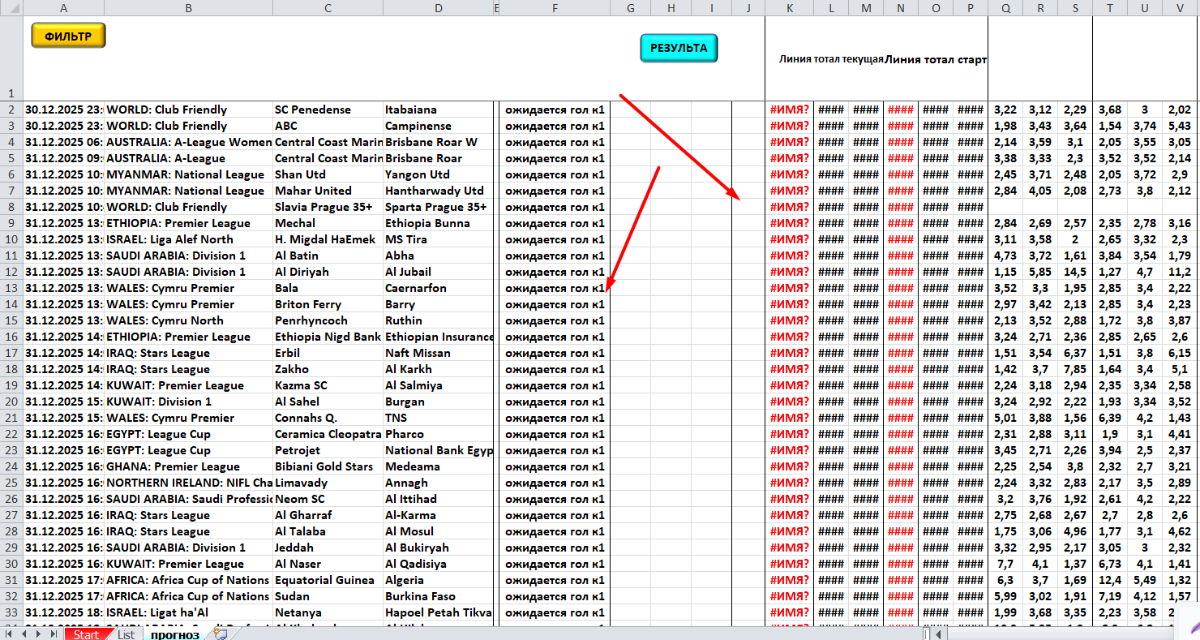1200x640 pixels.
Task: Select the #ИМЯ? error cell in row 2
Action: [790, 110]
